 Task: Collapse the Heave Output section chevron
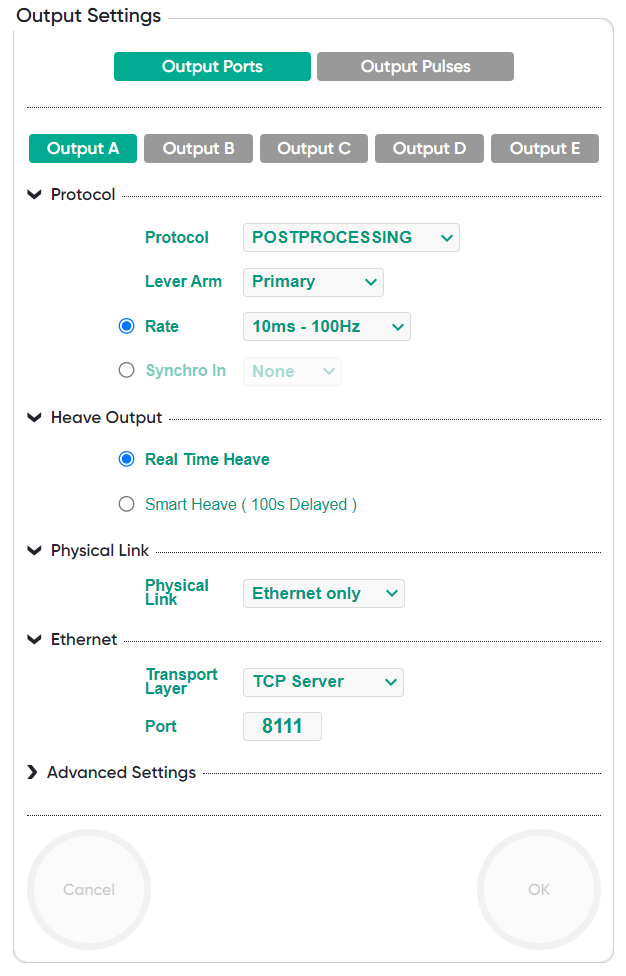click(x=35, y=418)
